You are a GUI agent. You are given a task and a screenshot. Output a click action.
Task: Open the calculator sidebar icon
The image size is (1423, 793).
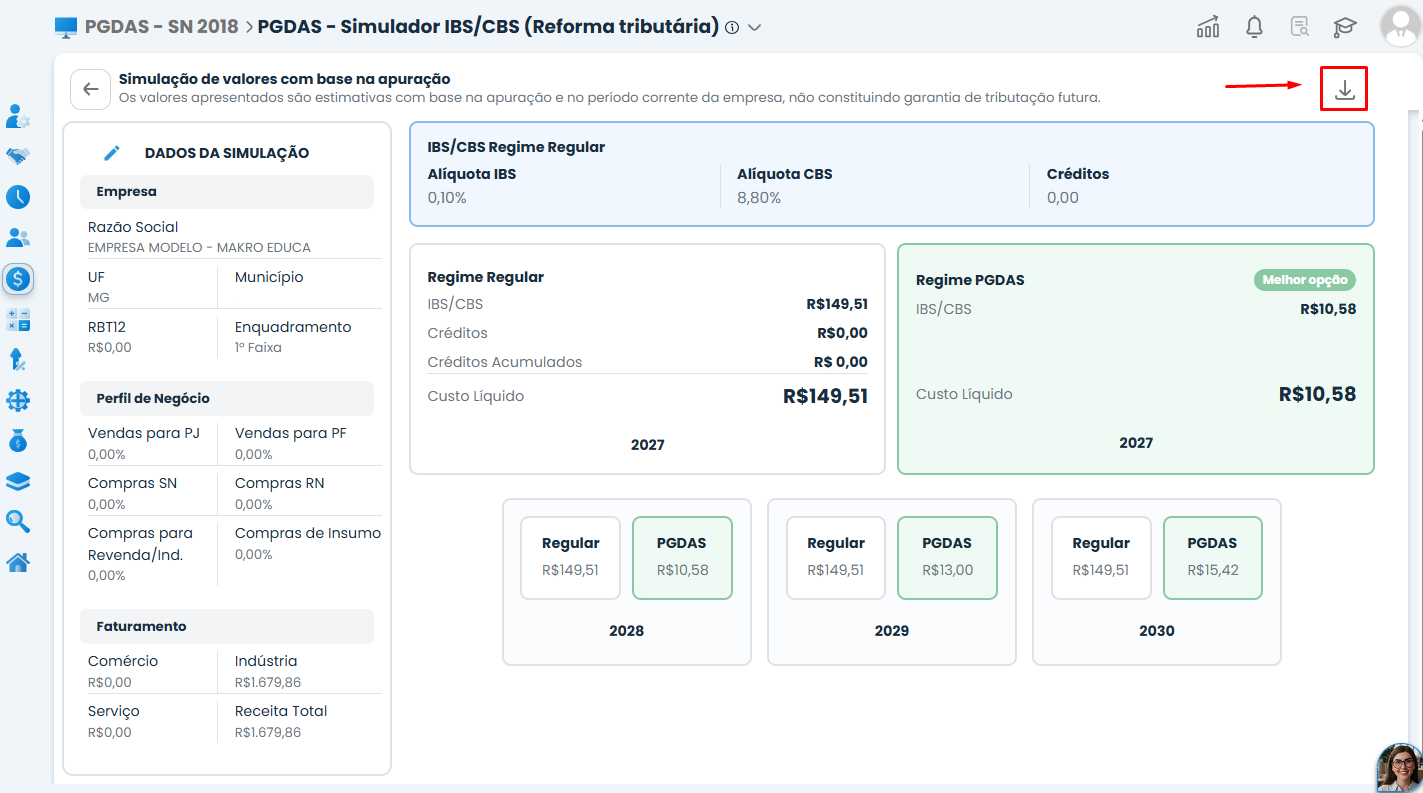[x=18, y=320]
